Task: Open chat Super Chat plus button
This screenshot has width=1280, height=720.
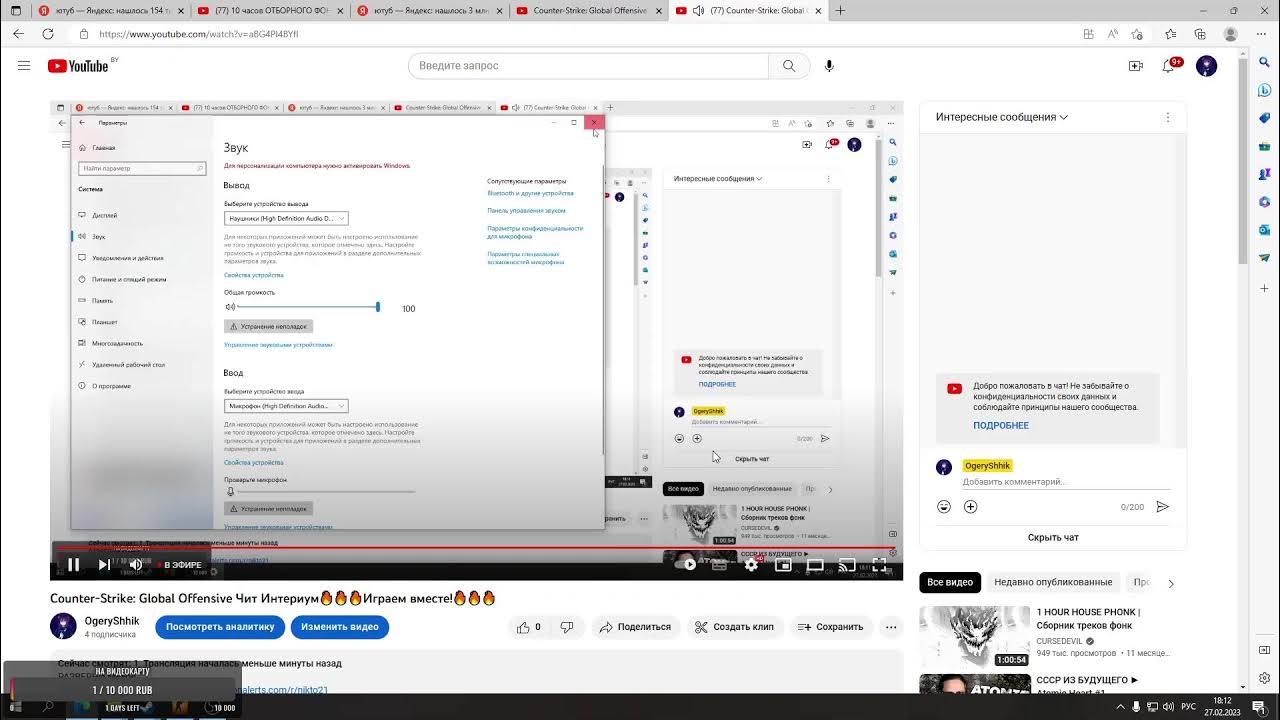Action: 970,507
